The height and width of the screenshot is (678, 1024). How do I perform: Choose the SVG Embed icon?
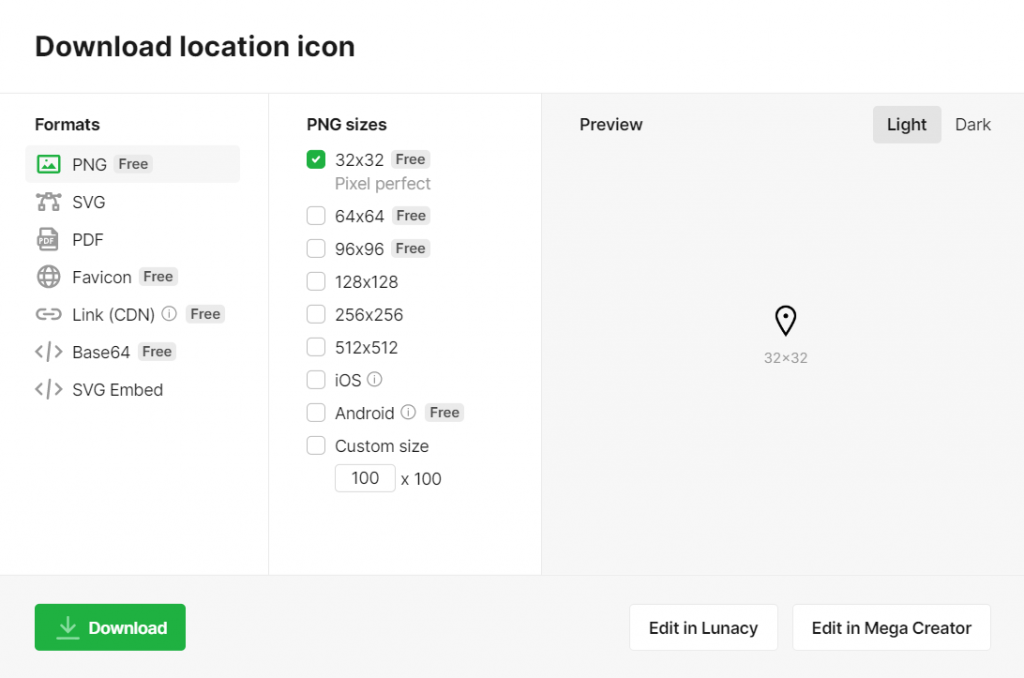pyautogui.click(x=50, y=389)
